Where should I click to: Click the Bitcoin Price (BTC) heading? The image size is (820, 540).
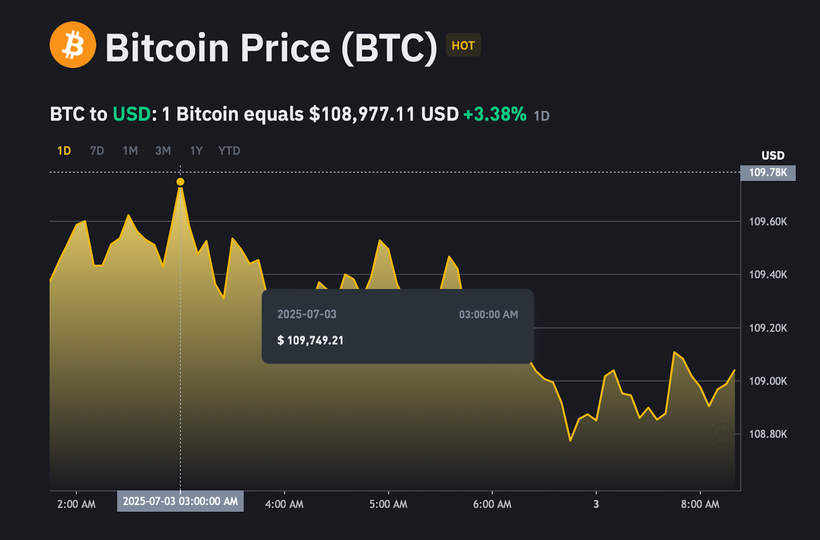[x=271, y=48]
